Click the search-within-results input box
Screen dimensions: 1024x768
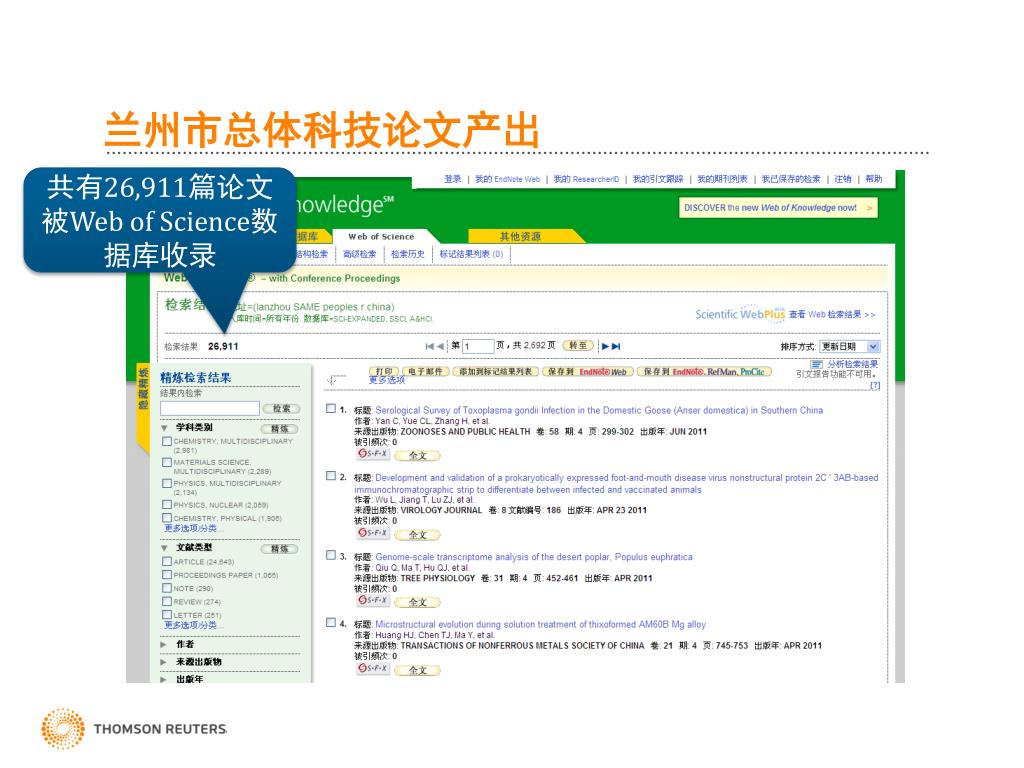tap(210, 409)
